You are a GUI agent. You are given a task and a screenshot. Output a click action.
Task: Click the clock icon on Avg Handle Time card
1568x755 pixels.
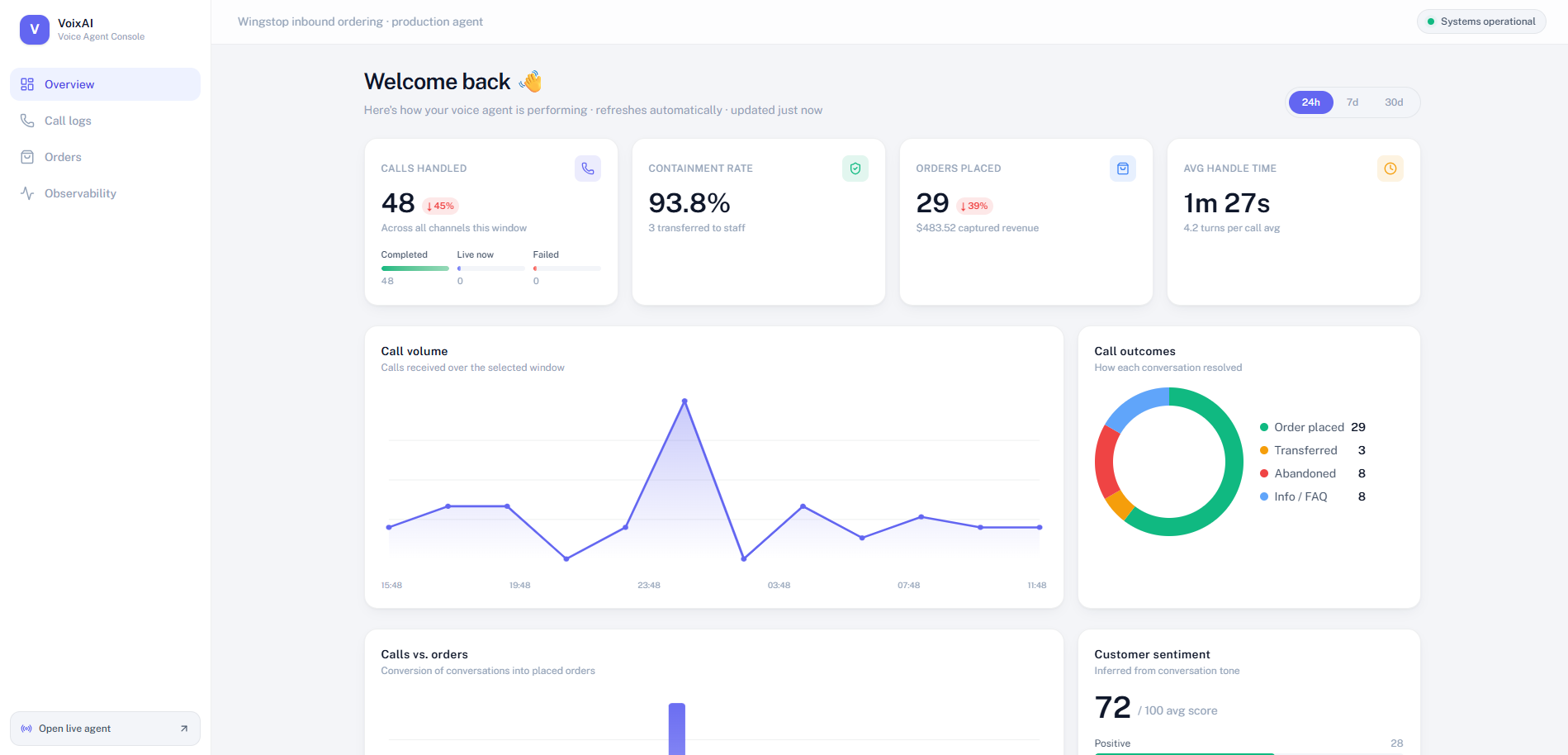coord(1390,169)
